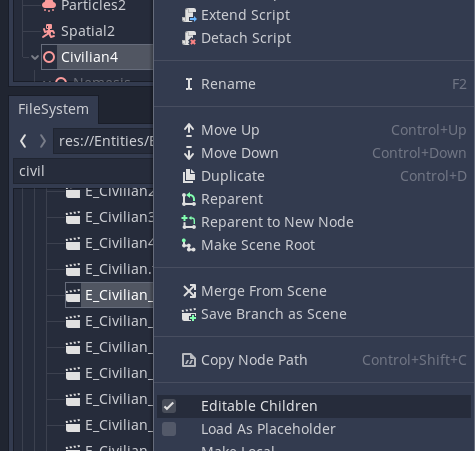The image size is (475, 451).
Task: Click the Control+D shortcut text
Action: coord(433,176)
